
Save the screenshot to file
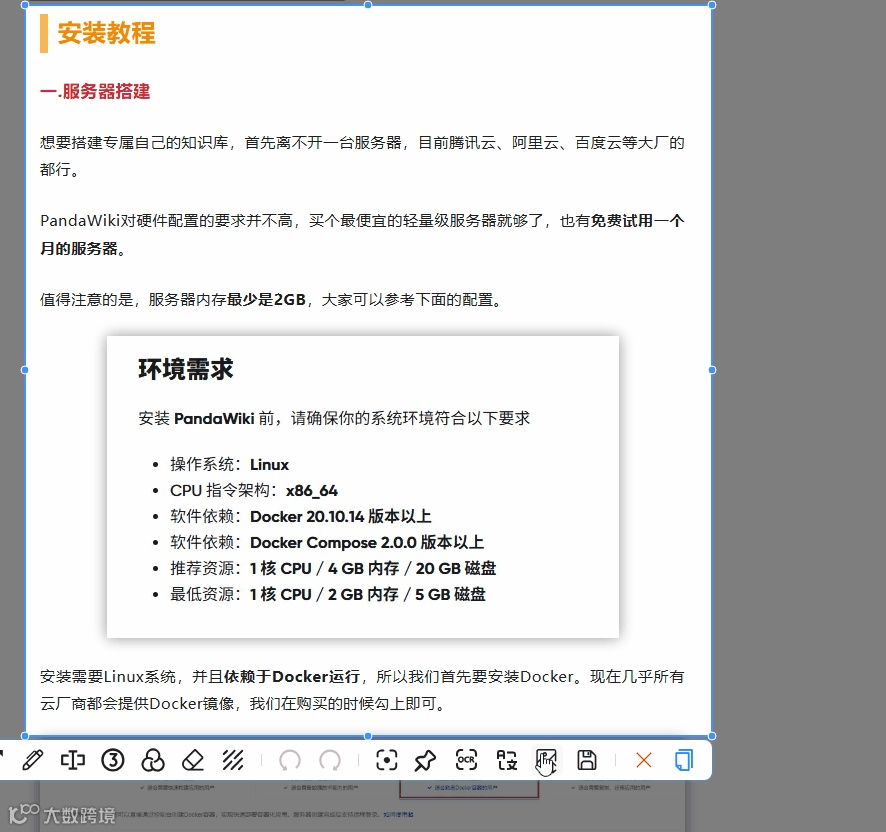click(587, 760)
